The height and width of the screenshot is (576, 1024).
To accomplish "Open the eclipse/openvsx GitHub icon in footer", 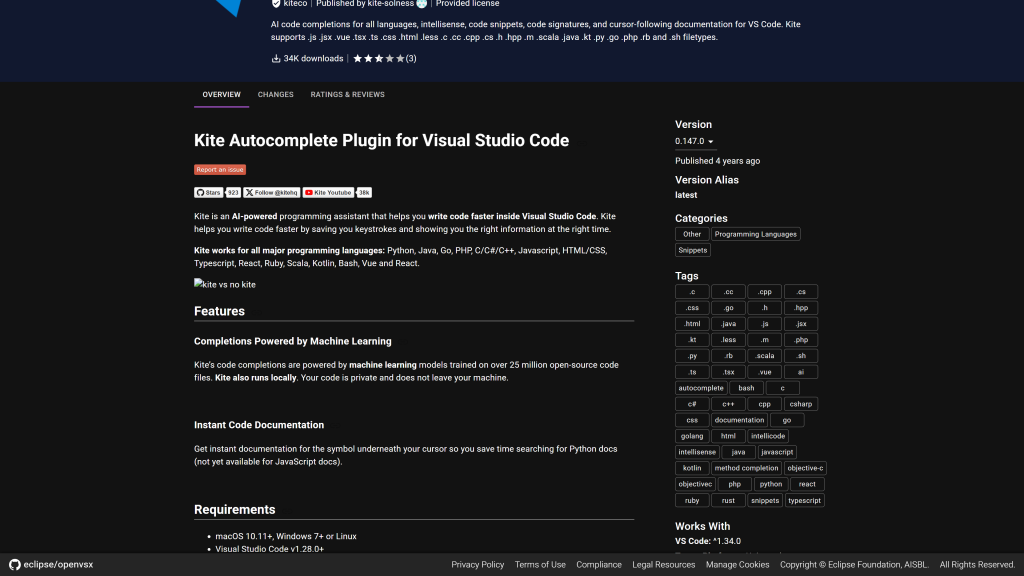I will tap(14, 564).
